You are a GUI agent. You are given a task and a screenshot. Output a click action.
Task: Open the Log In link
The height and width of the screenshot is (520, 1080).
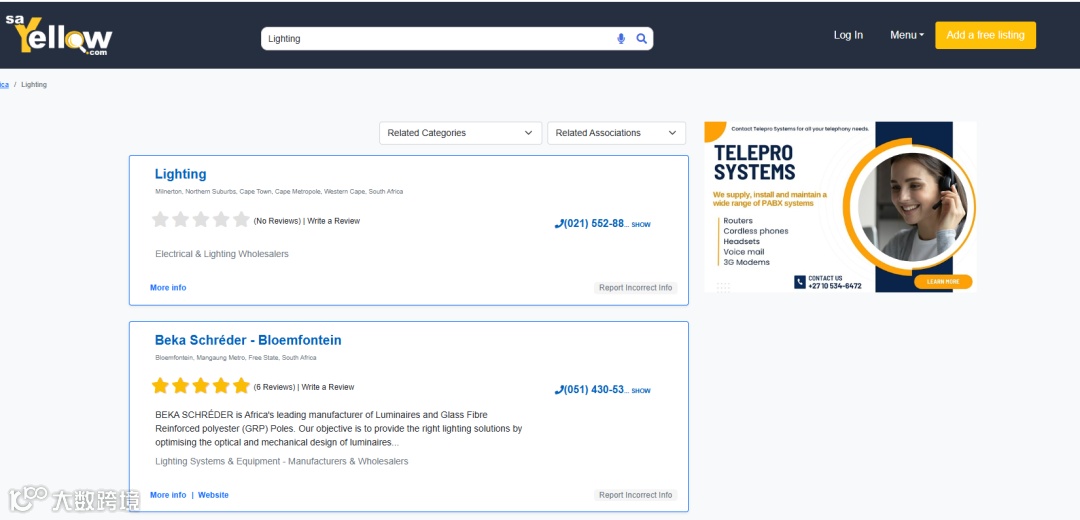click(x=848, y=35)
